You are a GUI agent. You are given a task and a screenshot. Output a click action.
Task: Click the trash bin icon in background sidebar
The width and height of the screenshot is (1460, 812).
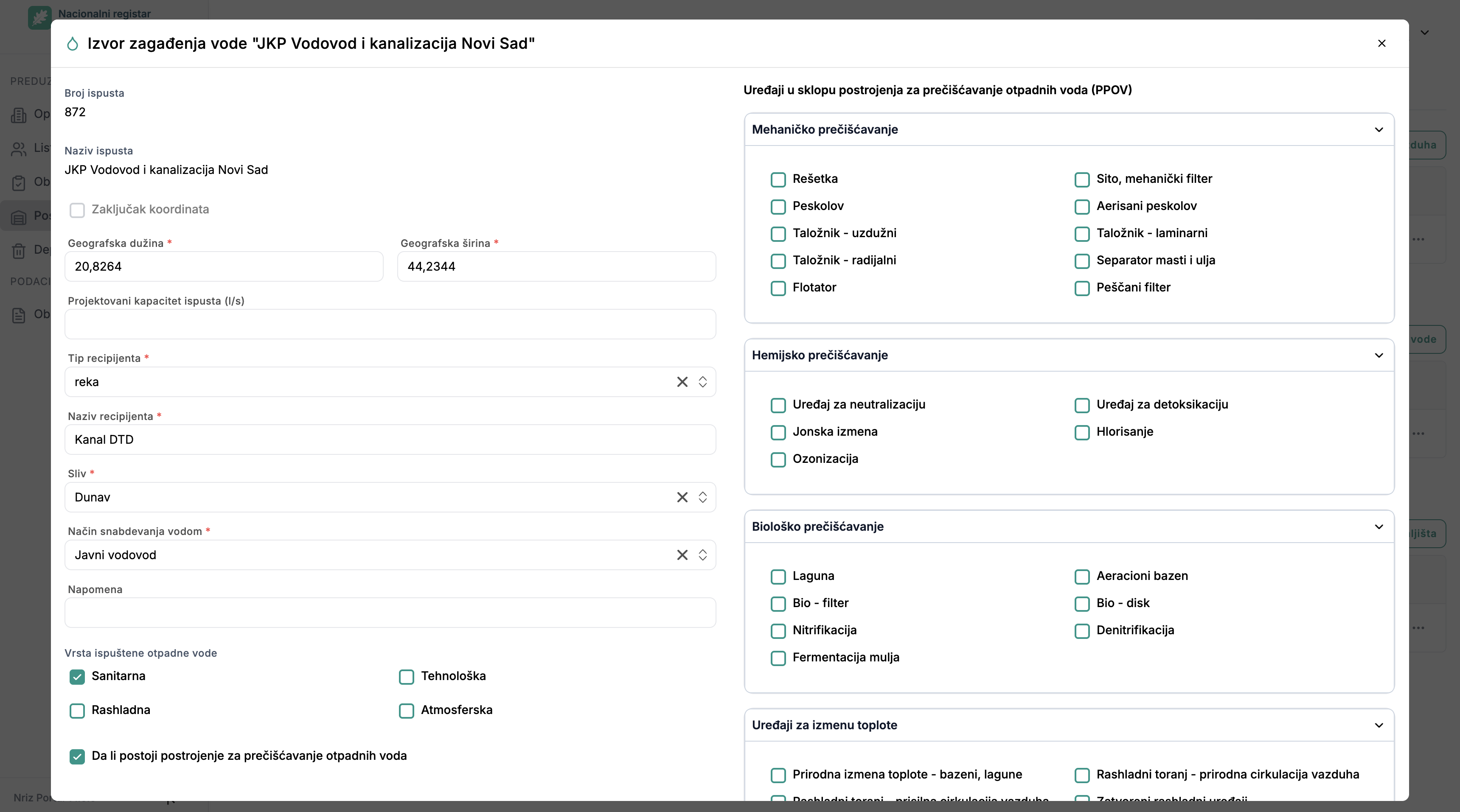point(19,250)
